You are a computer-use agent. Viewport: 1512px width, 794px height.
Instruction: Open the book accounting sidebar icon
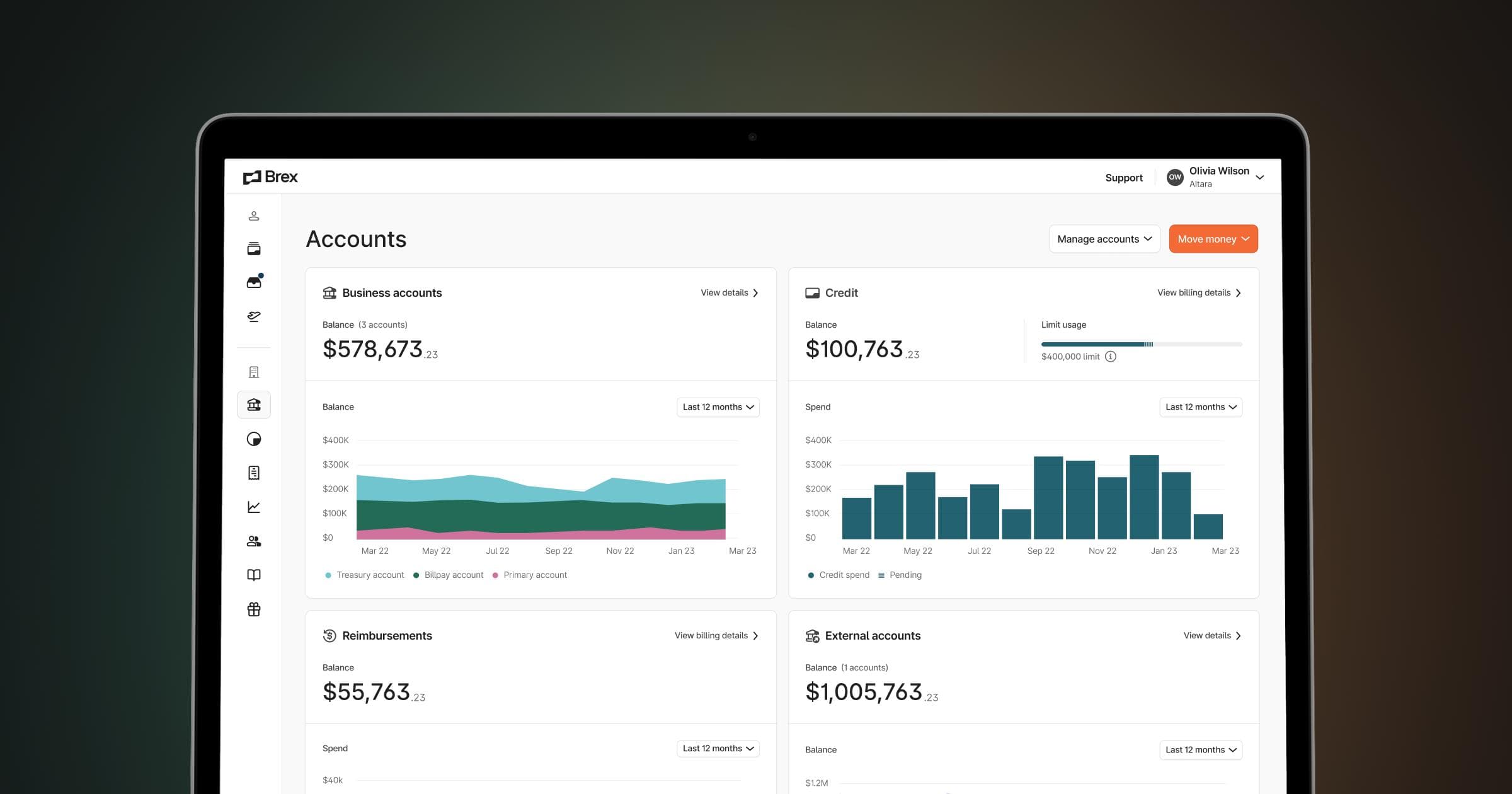click(254, 575)
